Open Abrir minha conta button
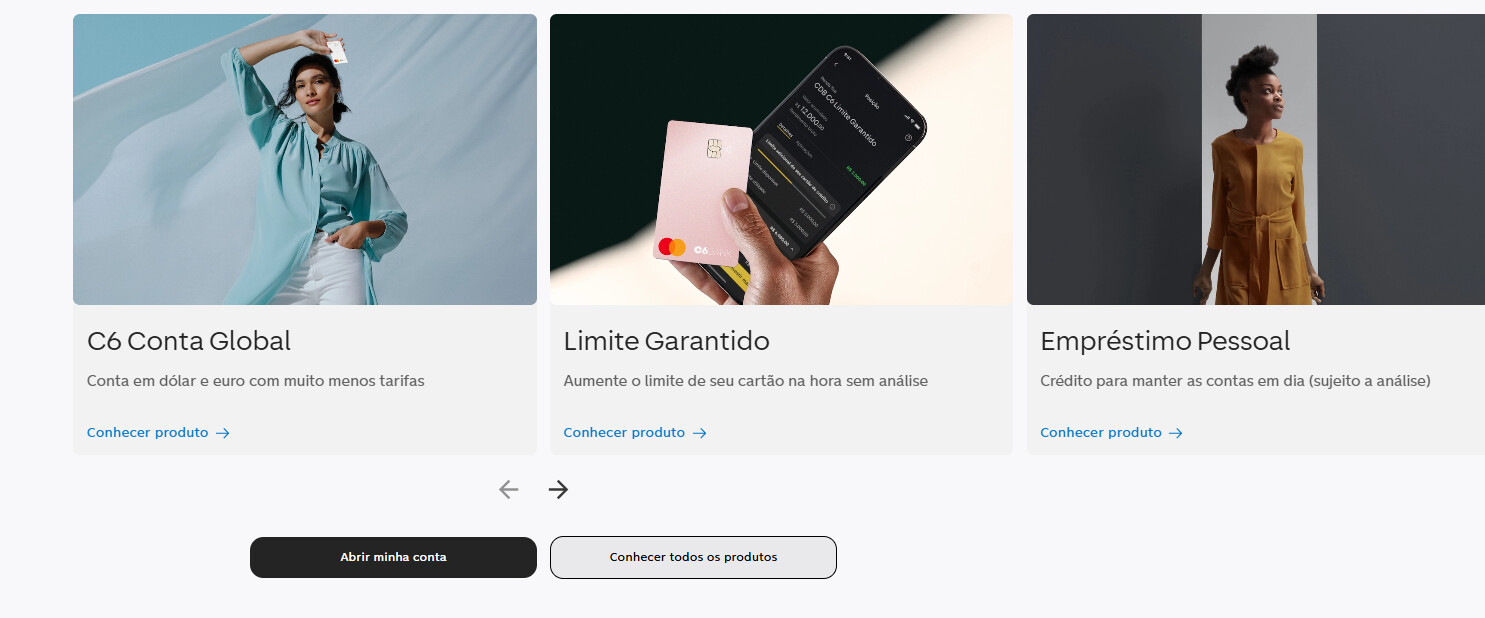The height and width of the screenshot is (618, 1485). tap(393, 557)
